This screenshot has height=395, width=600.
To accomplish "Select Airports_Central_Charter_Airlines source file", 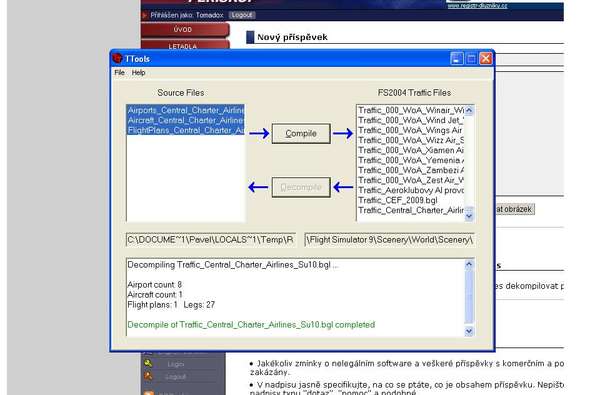I will 186,110.
